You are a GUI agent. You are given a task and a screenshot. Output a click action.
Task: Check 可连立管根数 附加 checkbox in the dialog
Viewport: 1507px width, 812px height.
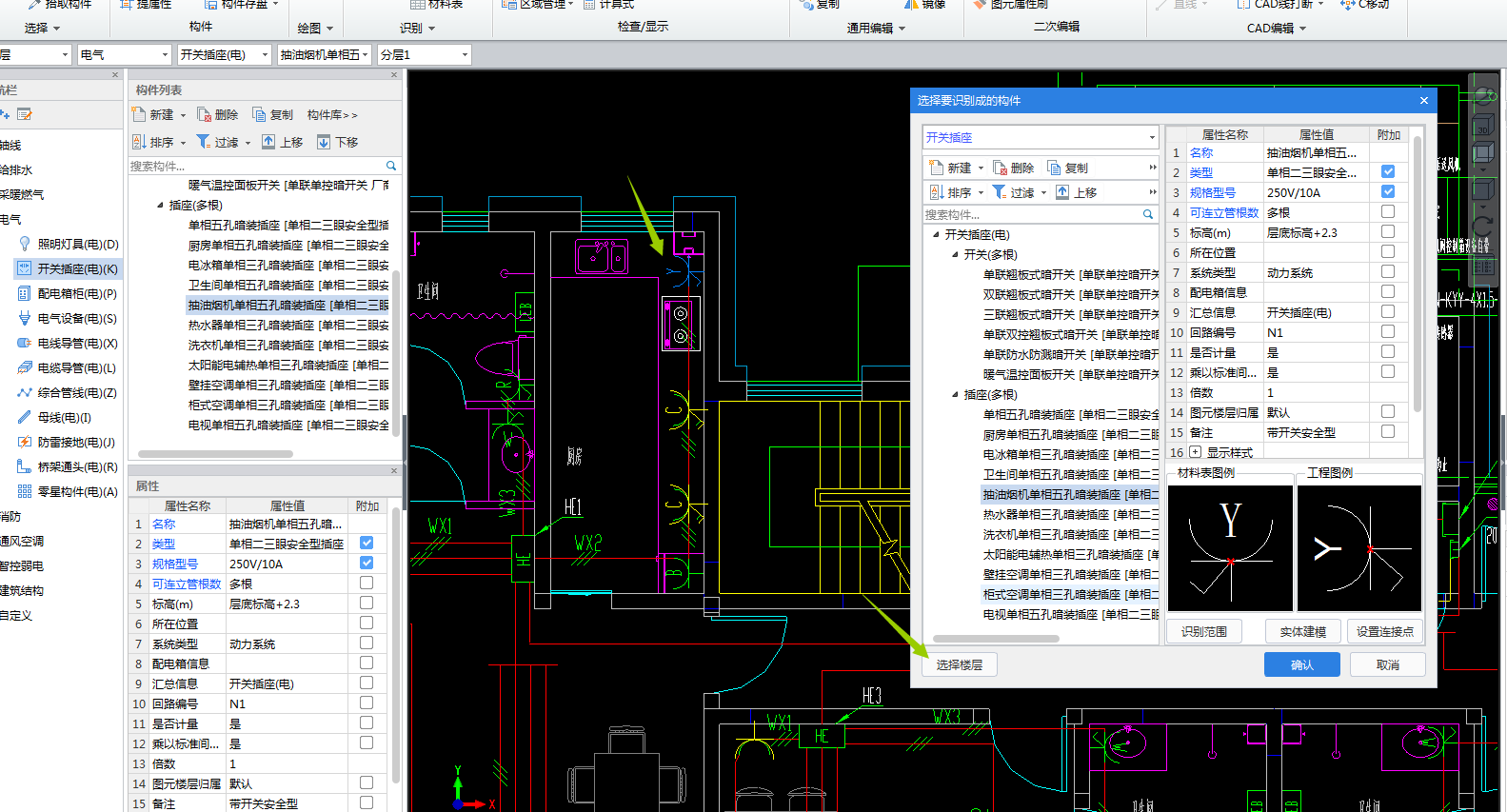(1388, 212)
